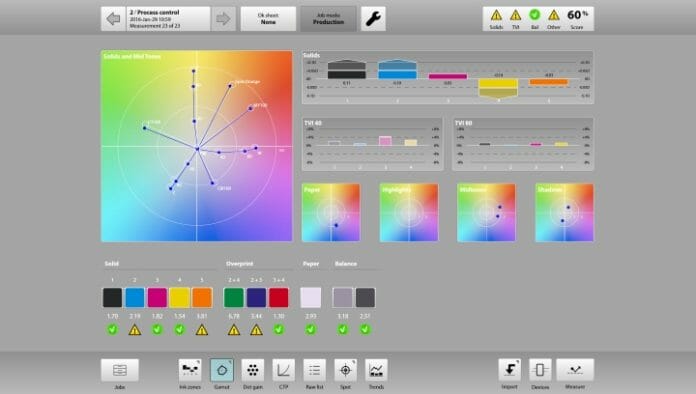Select the Gamut view
This screenshot has width=696, height=394.
pos(221,370)
